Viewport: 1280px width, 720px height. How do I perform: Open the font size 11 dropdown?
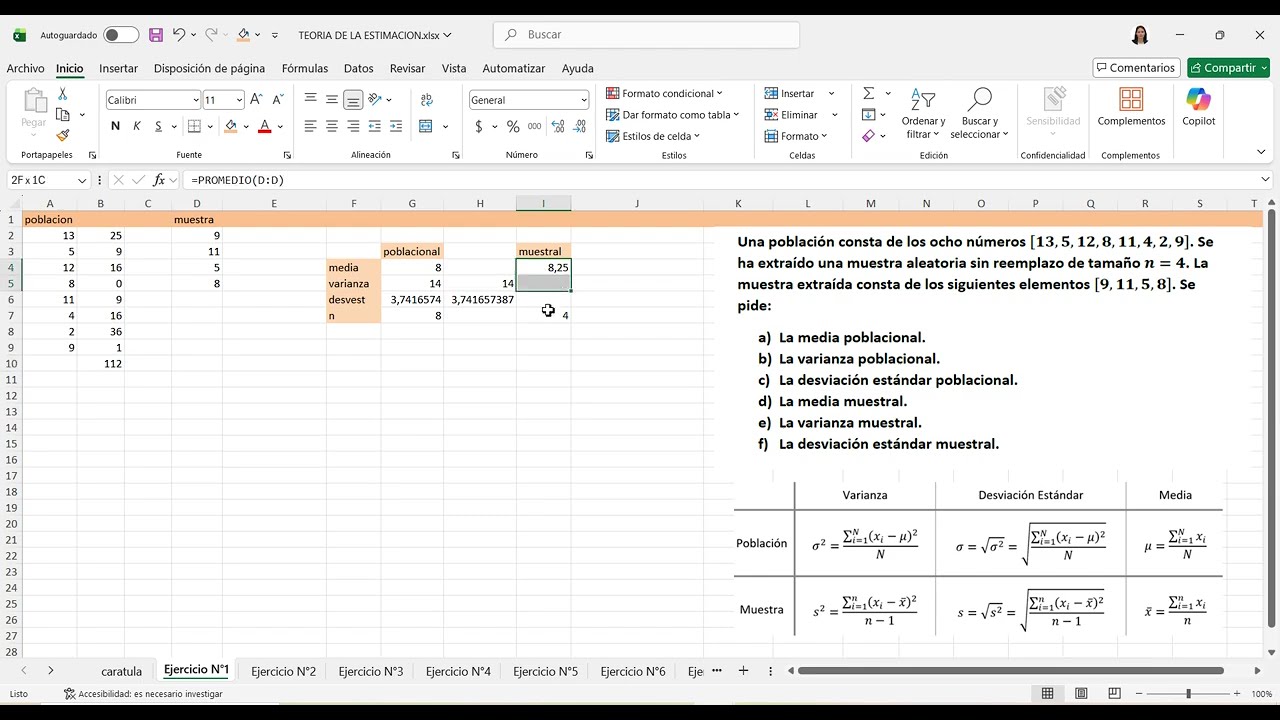(x=239, y=100)
